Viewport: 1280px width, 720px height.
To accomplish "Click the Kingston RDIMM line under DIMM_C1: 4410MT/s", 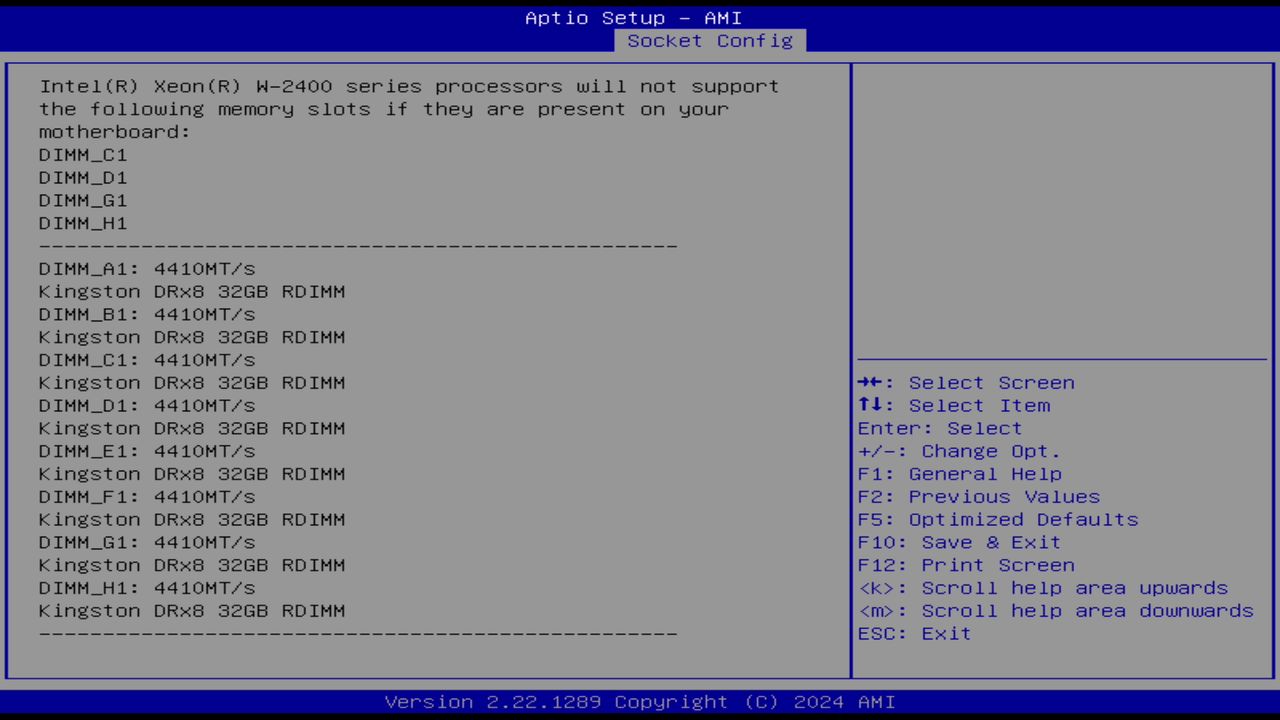I will 192,383.
